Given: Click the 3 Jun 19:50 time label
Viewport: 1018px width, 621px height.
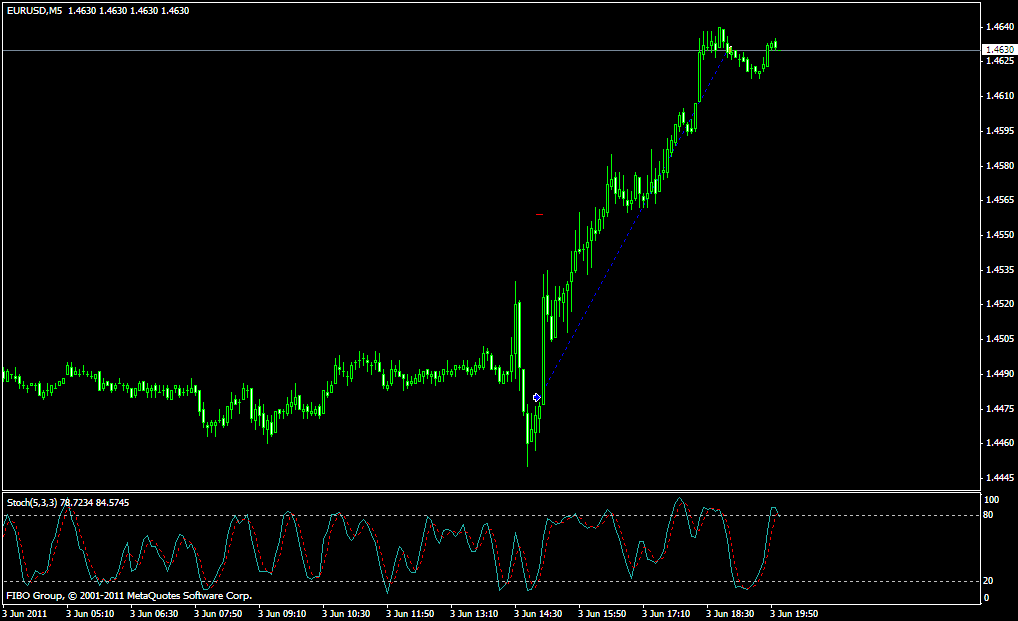Looking at the screenshot, I should (x=795, y=613).
